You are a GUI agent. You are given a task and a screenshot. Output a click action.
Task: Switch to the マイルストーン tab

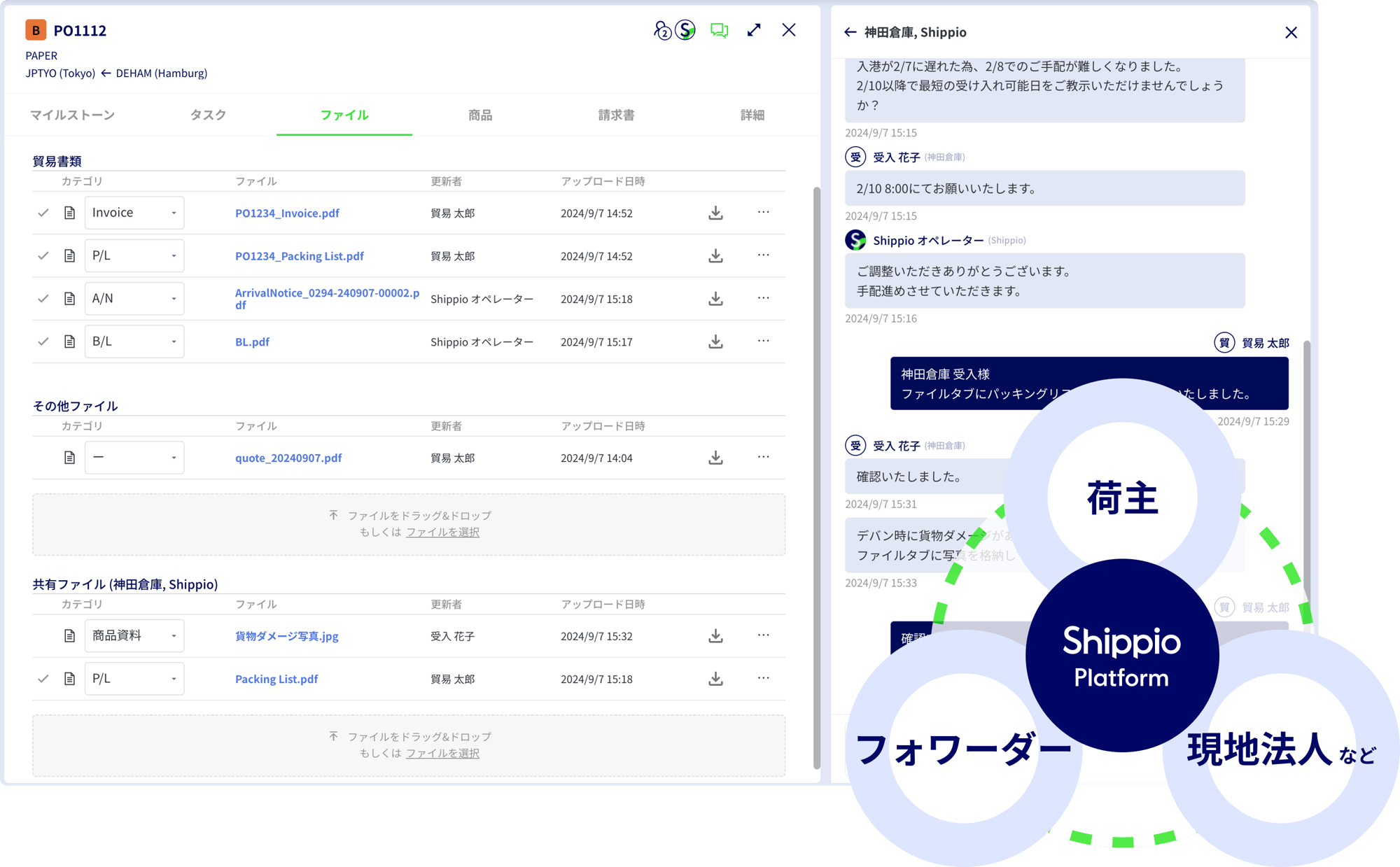click(x=72, y=115)
